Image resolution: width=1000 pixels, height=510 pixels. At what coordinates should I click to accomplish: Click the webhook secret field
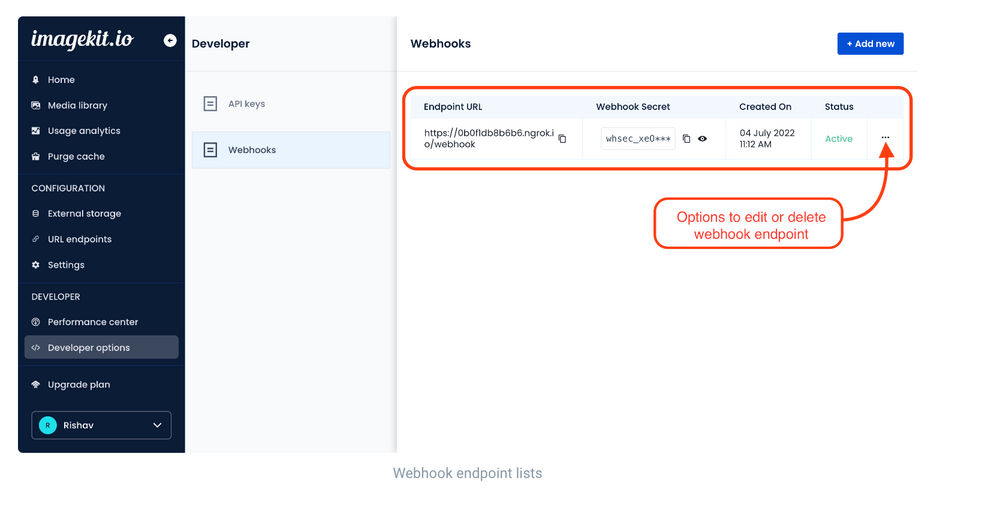click(x=638, y=139)
